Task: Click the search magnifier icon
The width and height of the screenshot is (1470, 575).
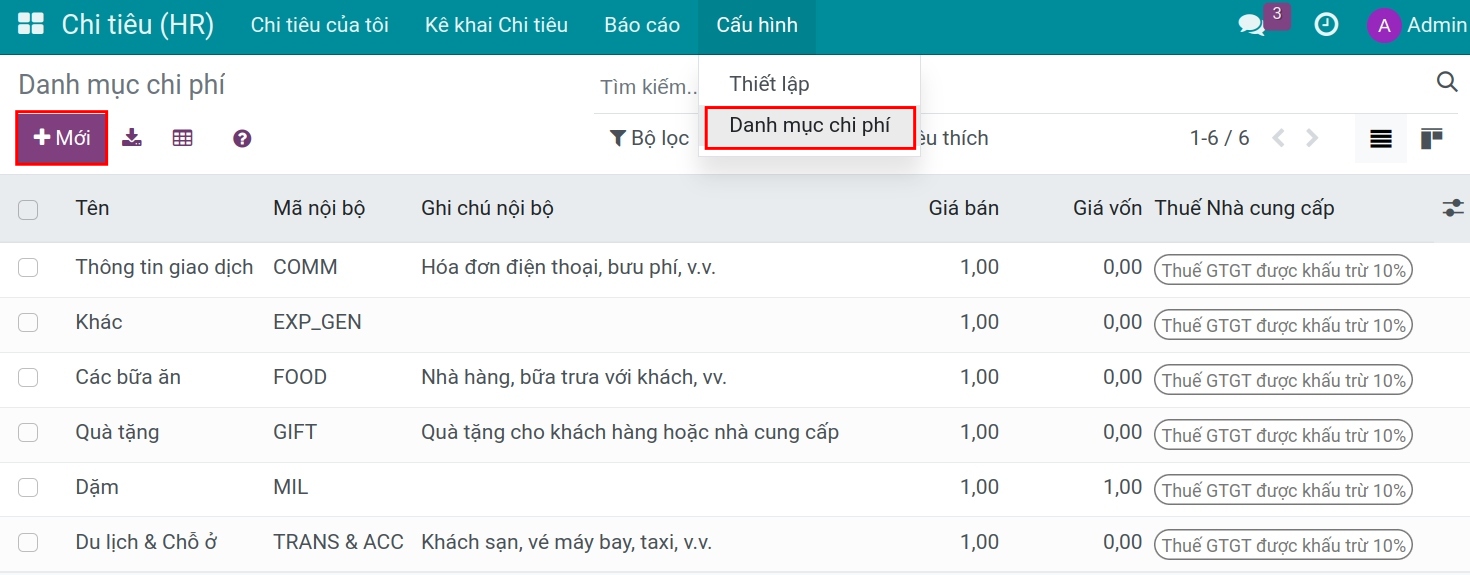Action: pos(1447,82)
